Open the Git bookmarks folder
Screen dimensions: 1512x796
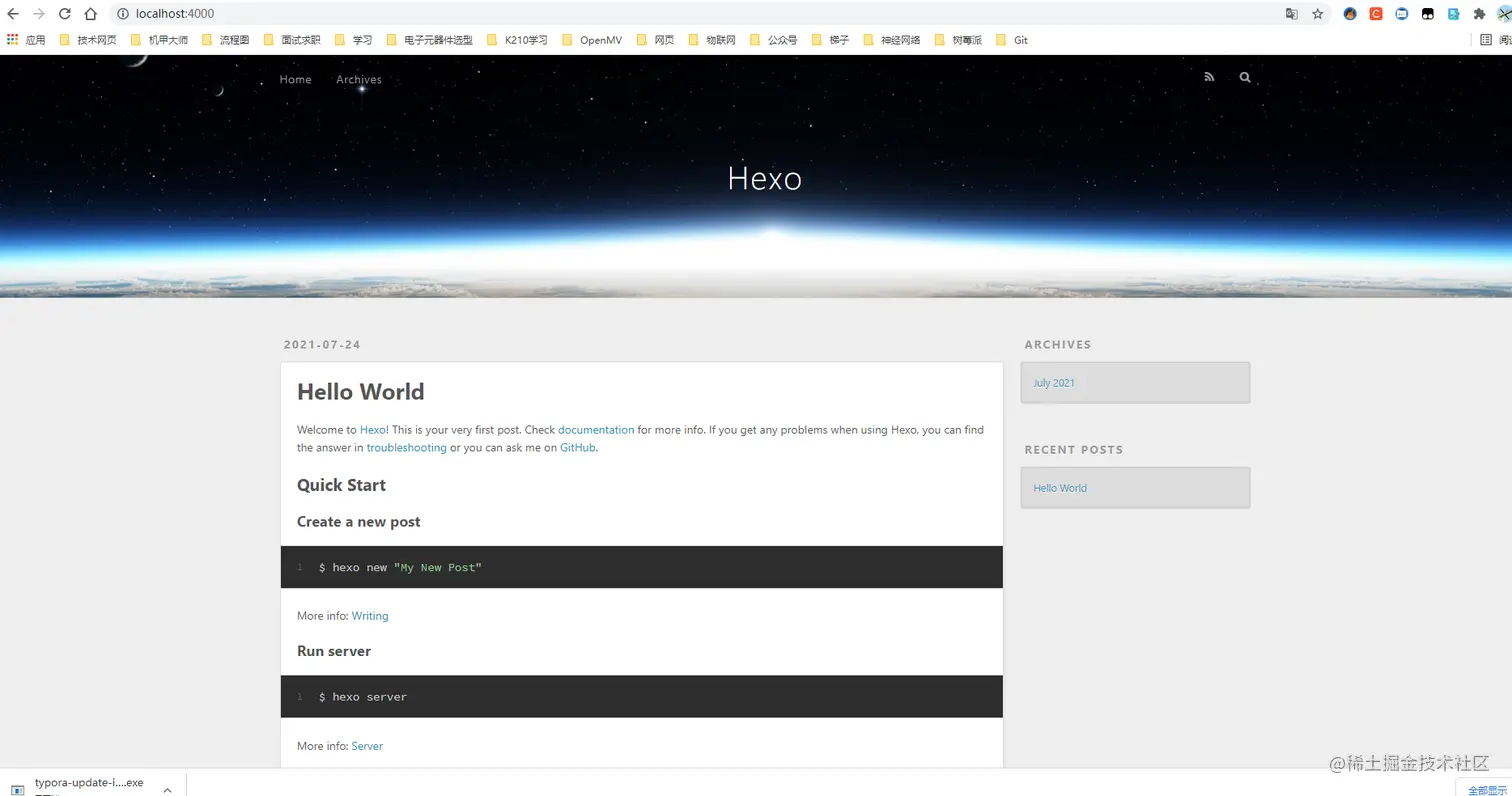tap(1012, 40)
